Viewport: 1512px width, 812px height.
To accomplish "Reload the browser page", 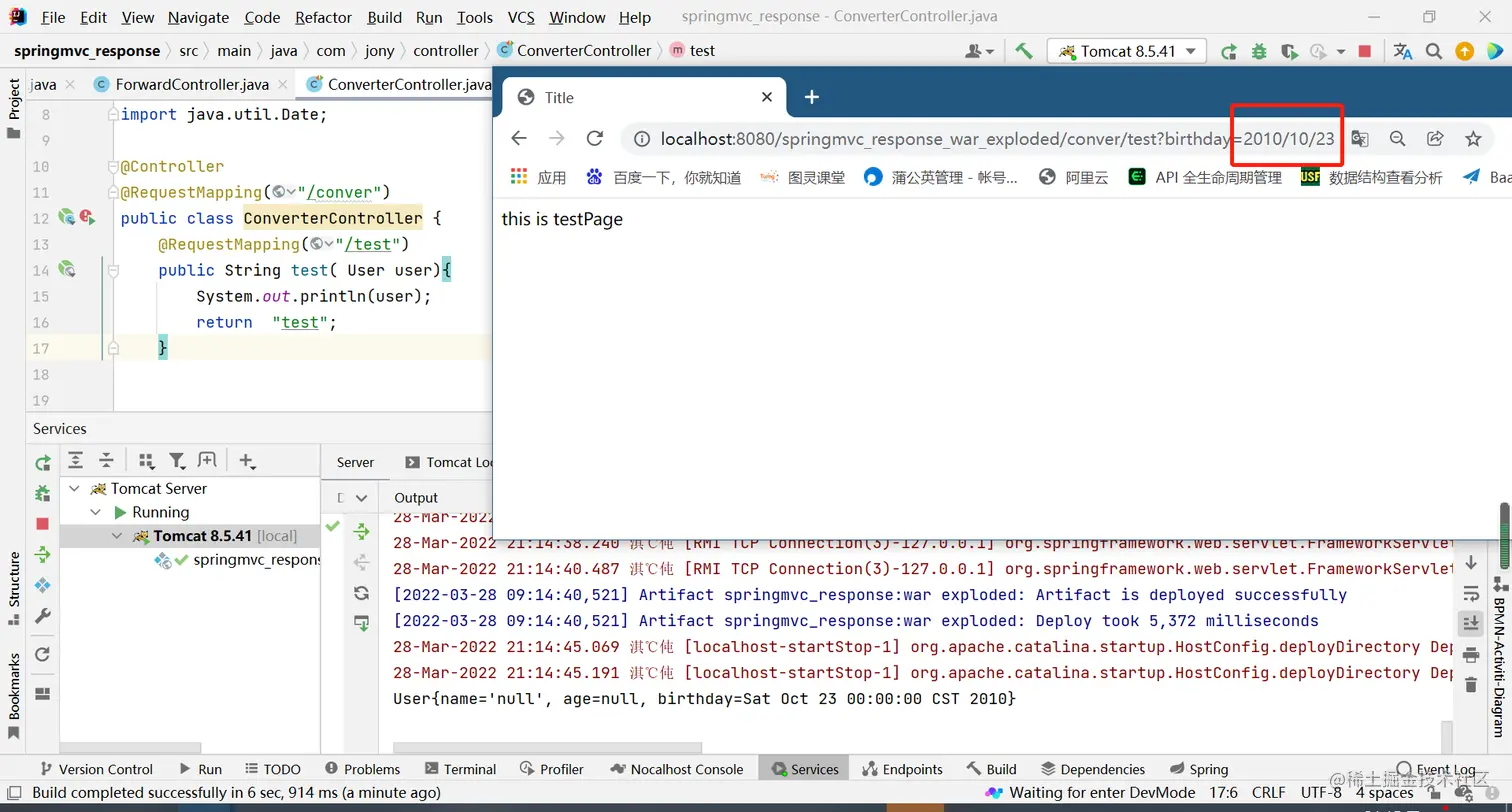I will [x=595, y=139].
